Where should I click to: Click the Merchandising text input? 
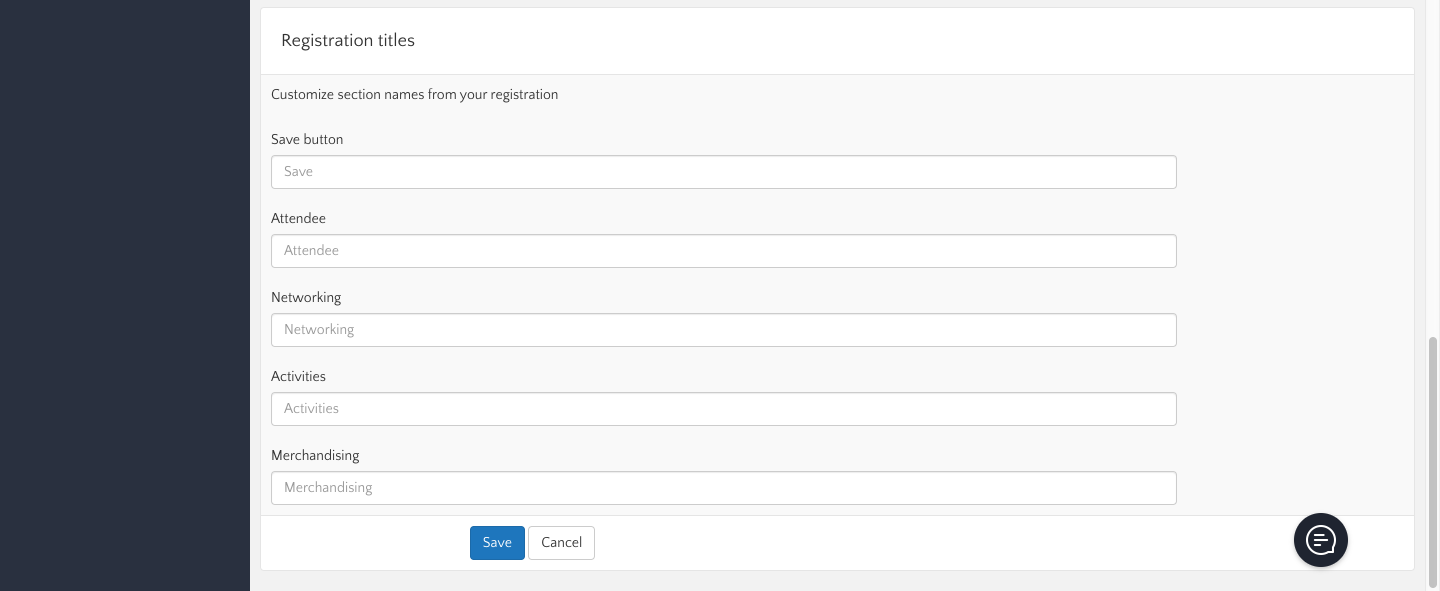pos(723,488)
